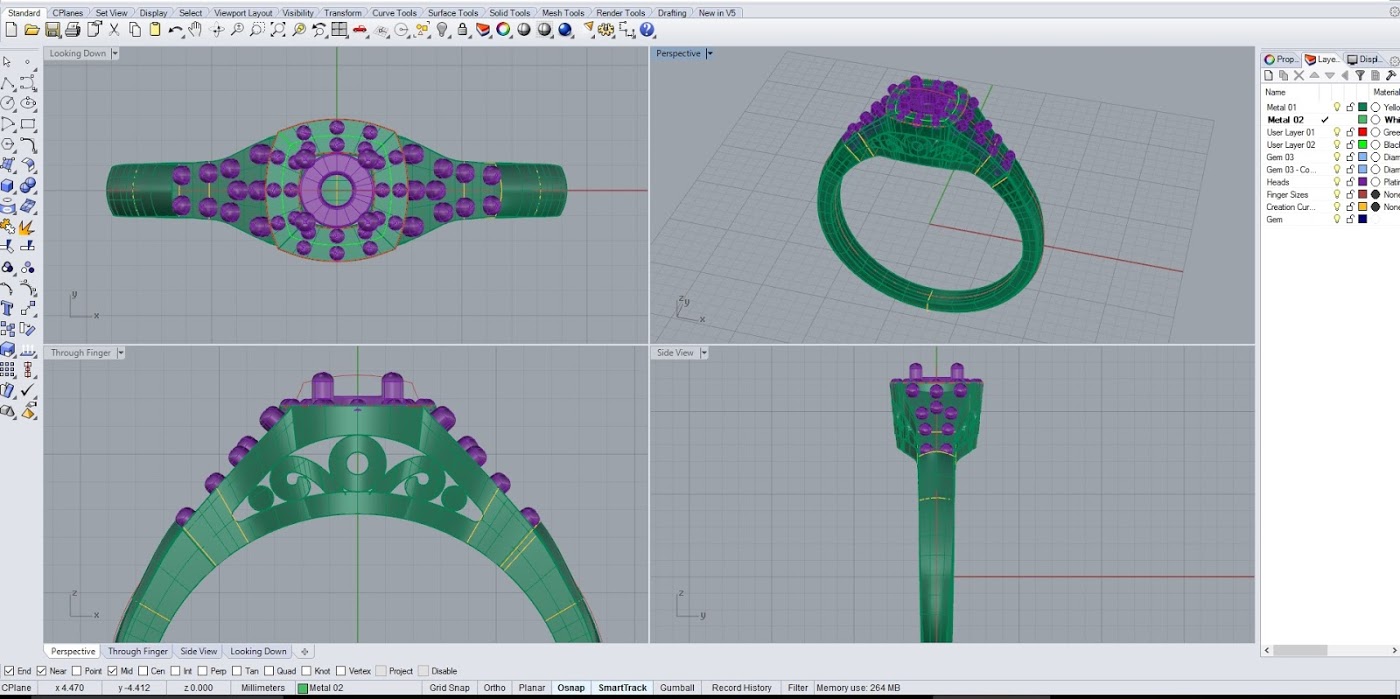
Task: Click the Save file icon
Action: coord(52,30)
